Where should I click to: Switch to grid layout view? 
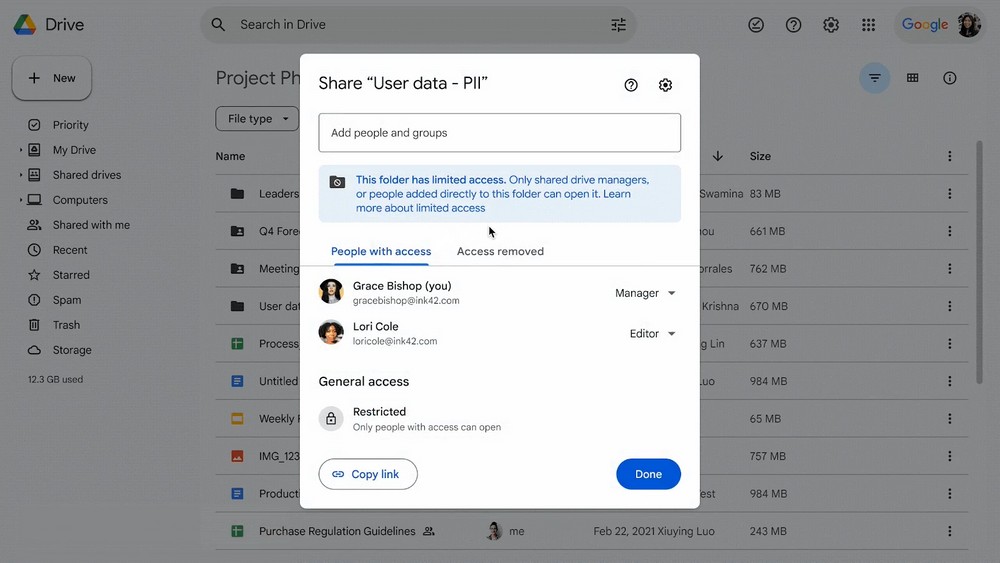tap(912, 78)
